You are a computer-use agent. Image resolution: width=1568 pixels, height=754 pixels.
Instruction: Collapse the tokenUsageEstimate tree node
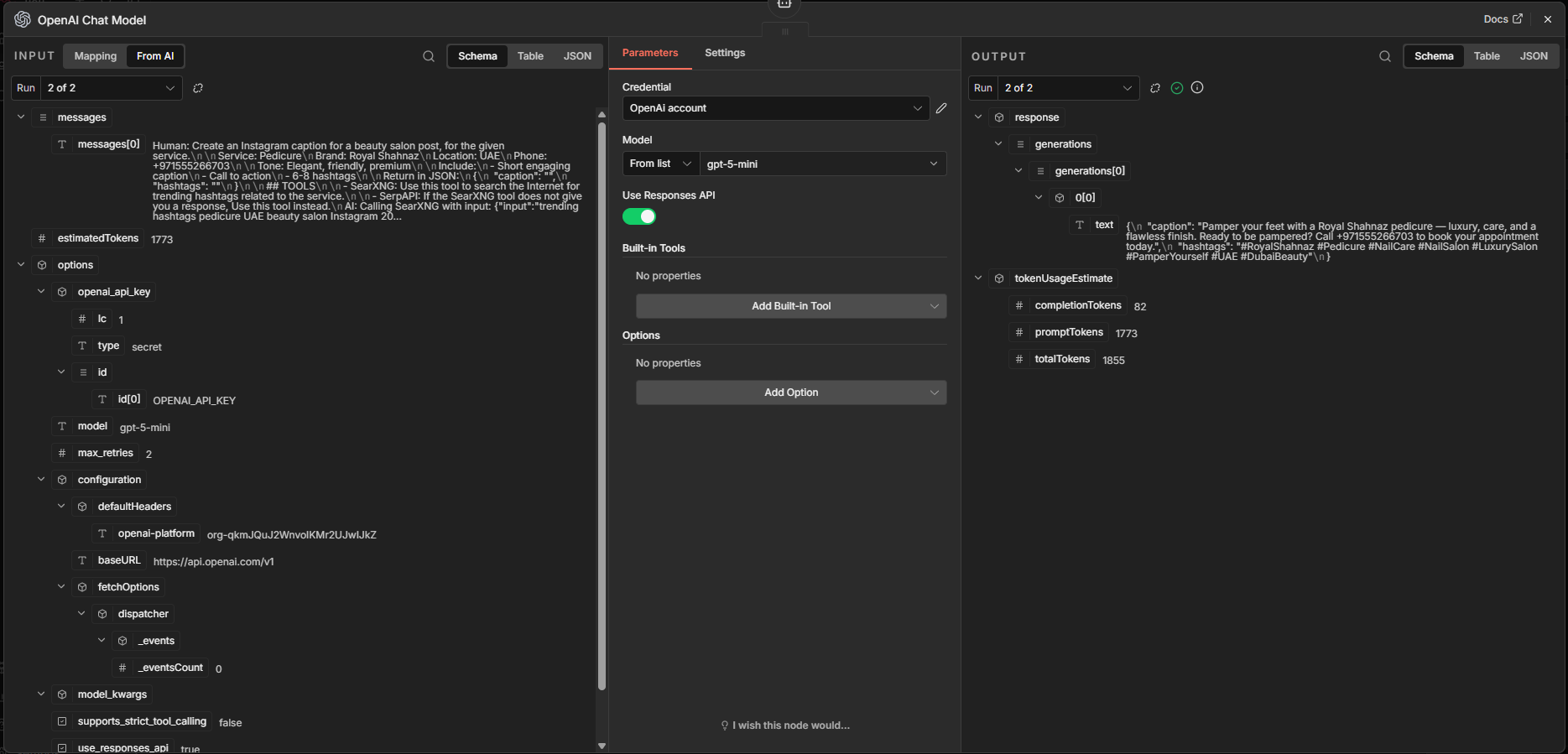point(978,278)
